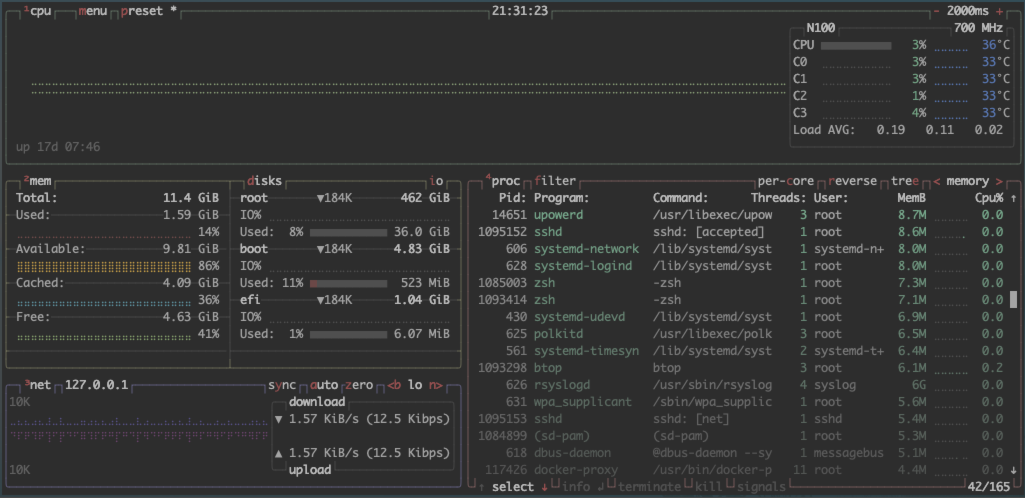Click the root disk used bar
This screenshot has width=1025, height=498.
[x=348, y=232]
